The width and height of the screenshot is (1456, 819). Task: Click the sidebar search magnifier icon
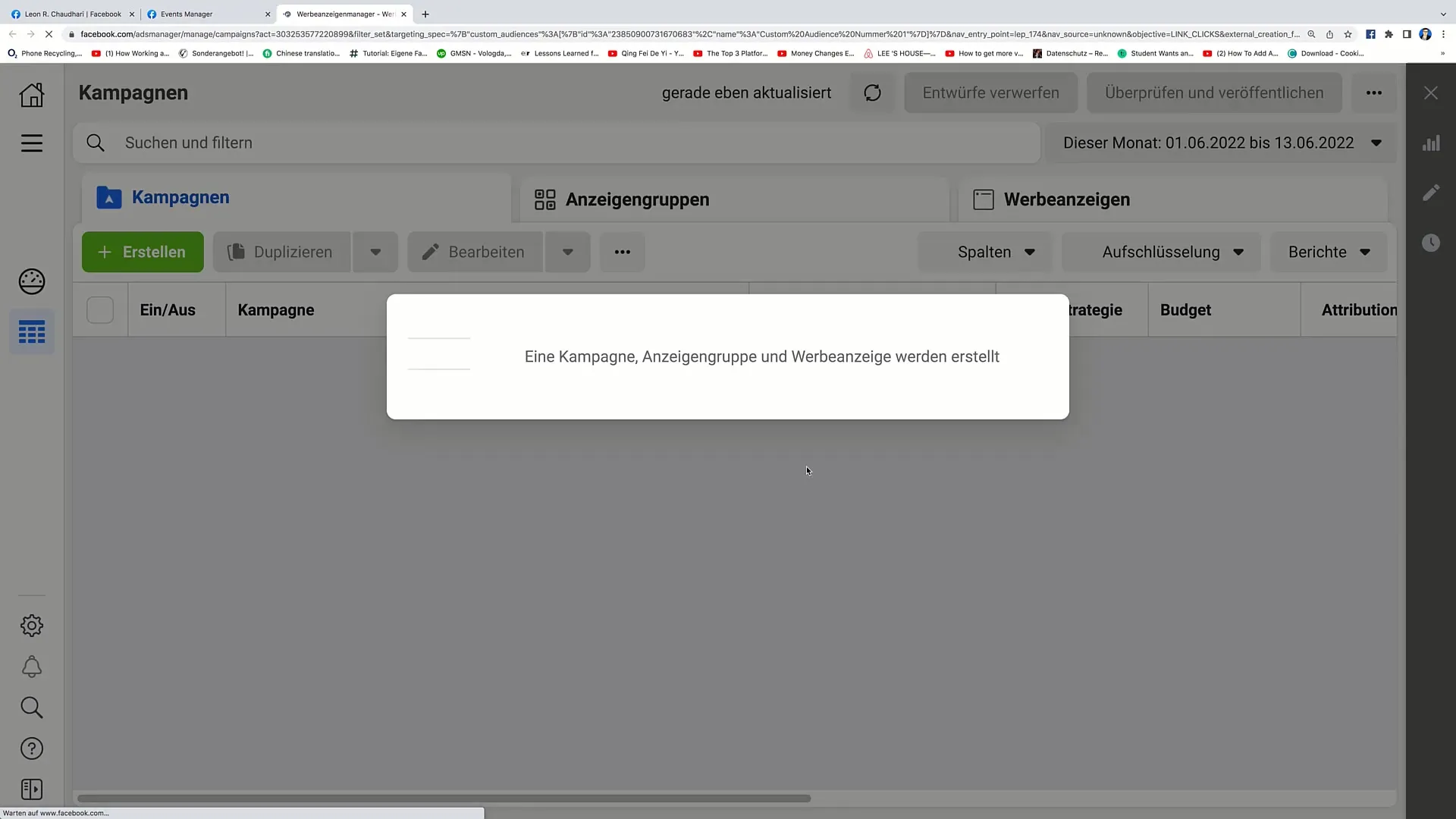[32, 708]
